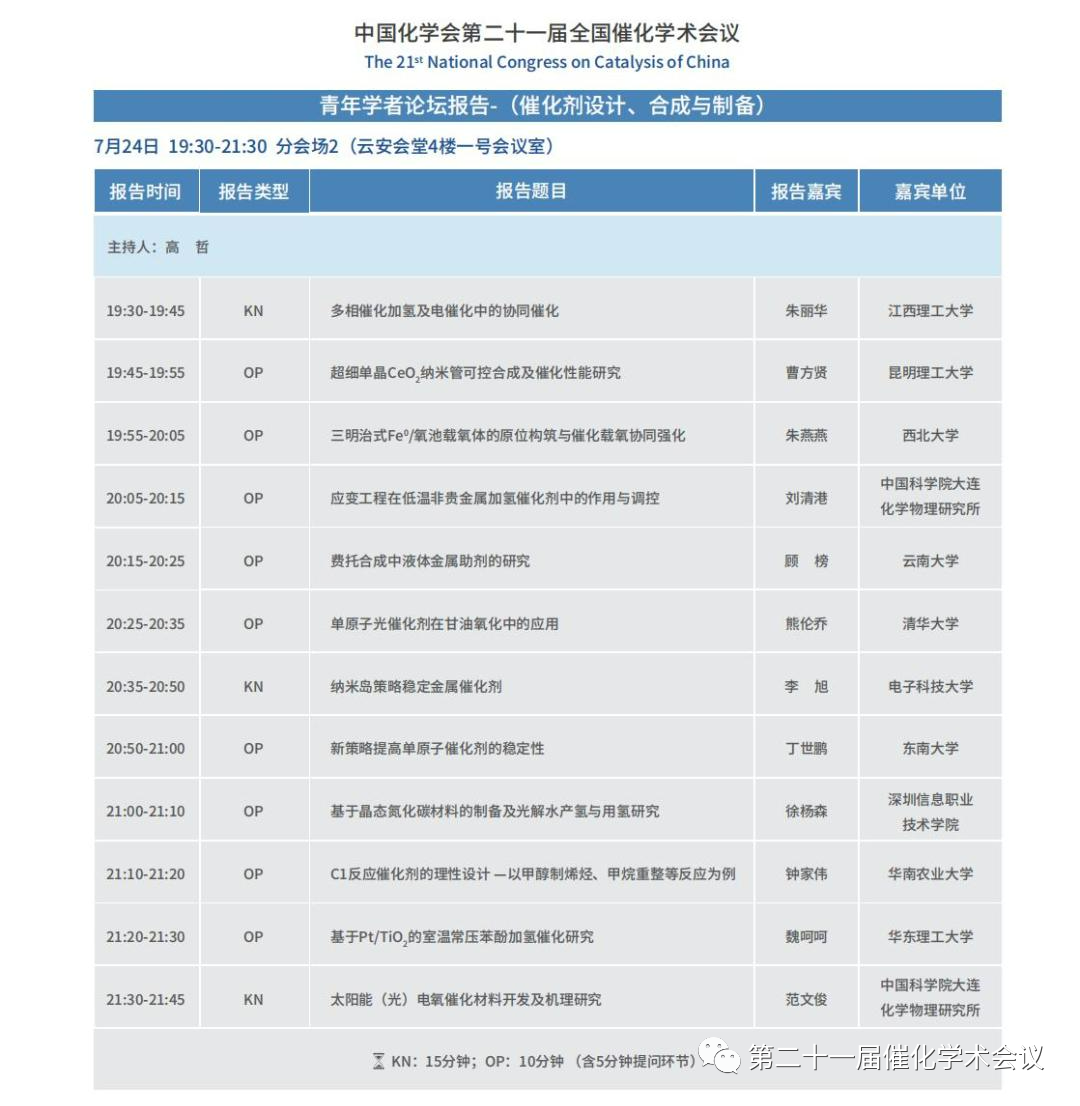The height and width of the screenshot is (1106, 1080).
Task: Click speaker name 曹方贤
Action: click(806, 373)
